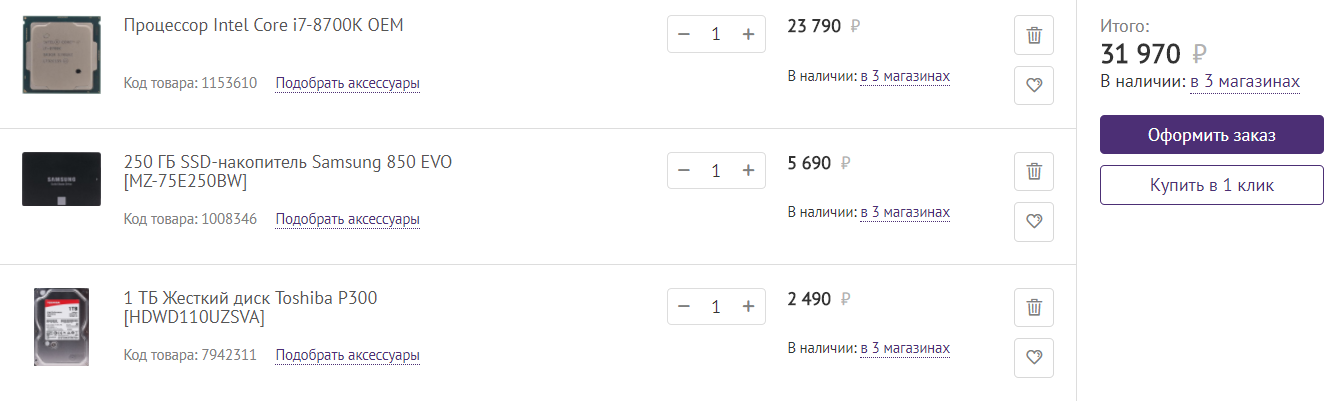This screenshot has width=1334, height=401.
Task: Remove Samsung 850 EVO SSD with trash icon
Action: tap(1034, 171)
